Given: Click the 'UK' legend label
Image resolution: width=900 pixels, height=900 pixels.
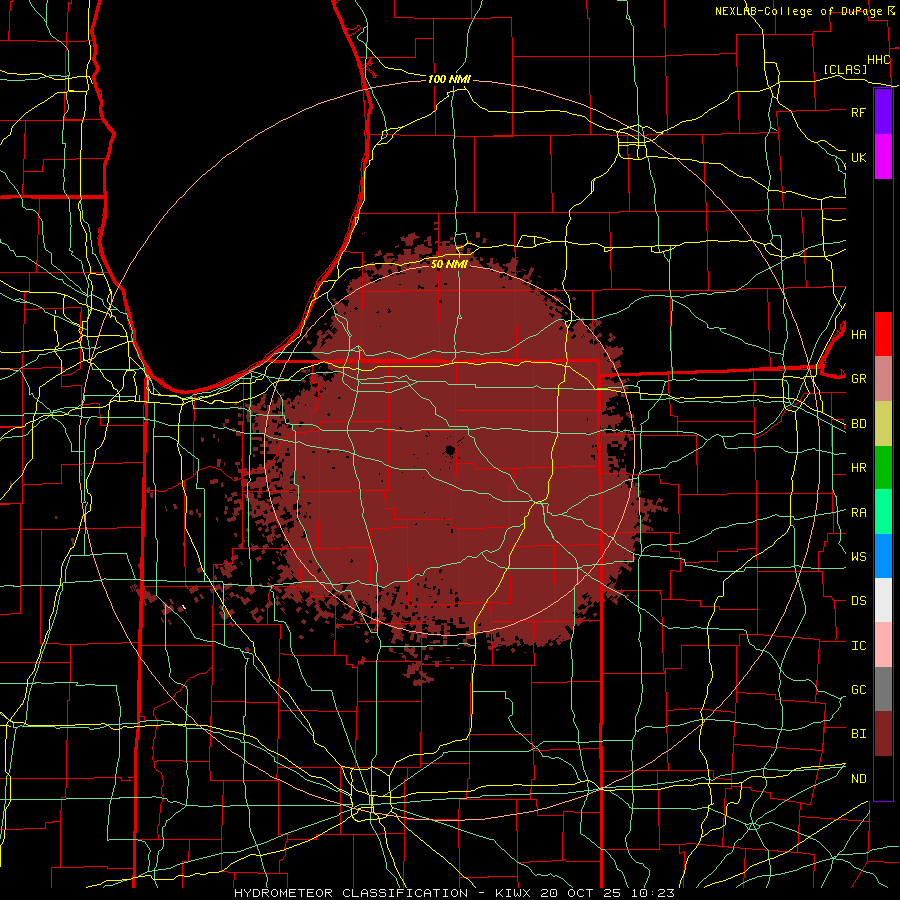Looking at the screenshot, I should click(858, 157).
